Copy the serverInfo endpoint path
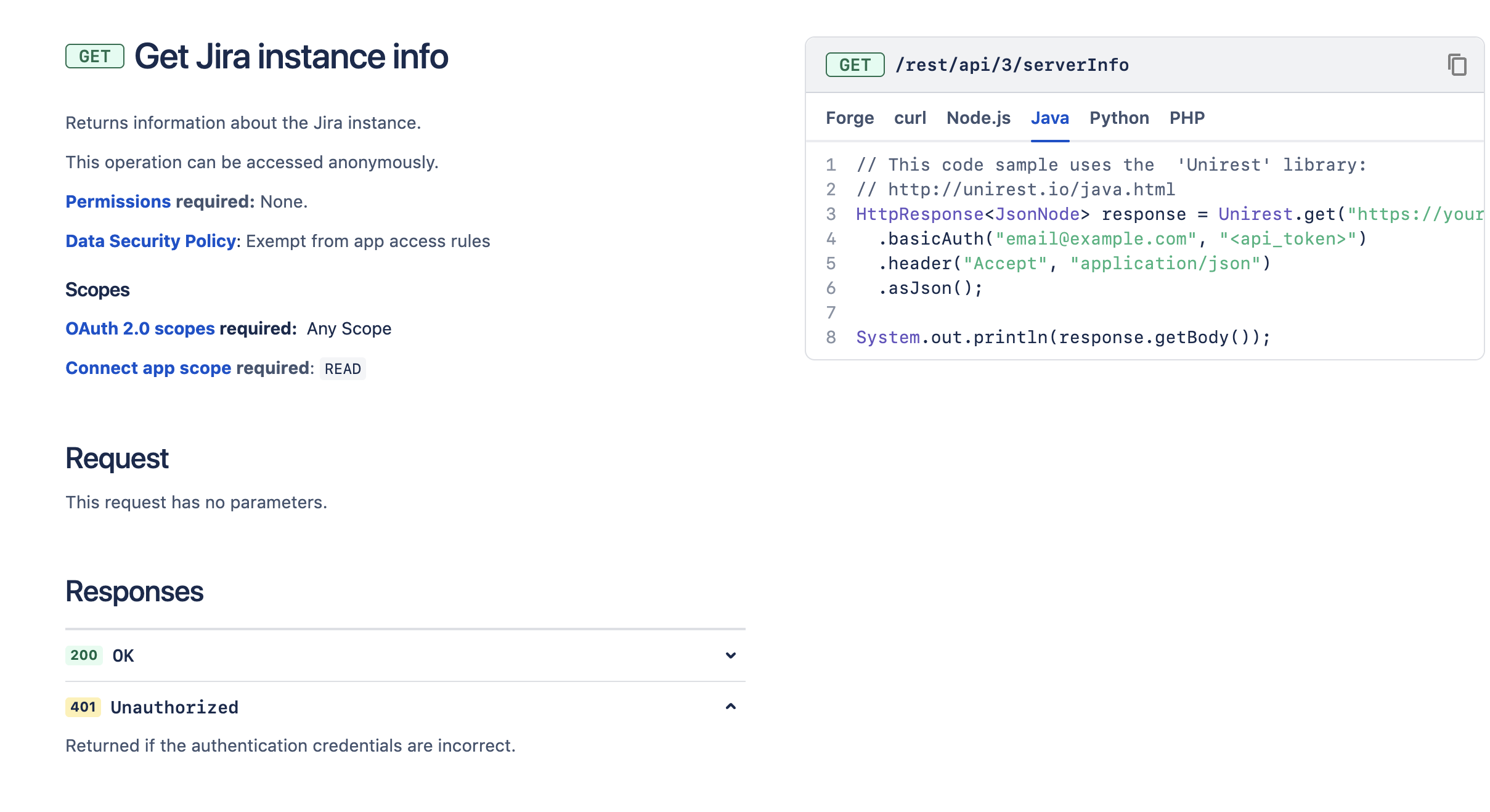Viewport: 1490px width, 812px height. [x=1457, y=65]
